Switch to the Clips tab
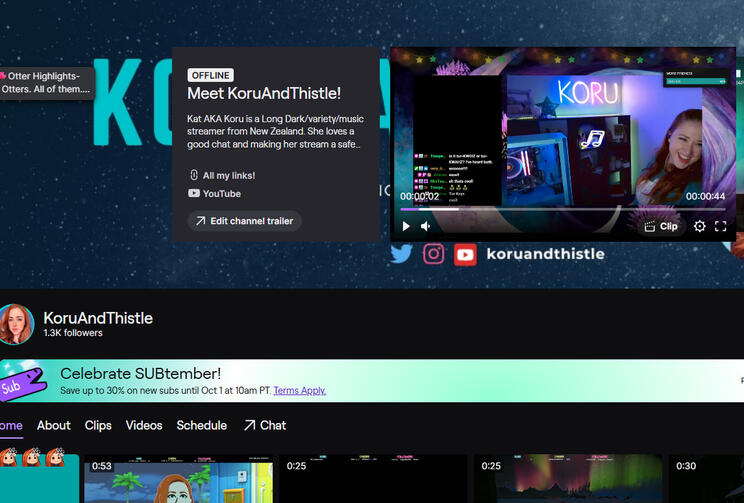 click(x=98, y=426)
